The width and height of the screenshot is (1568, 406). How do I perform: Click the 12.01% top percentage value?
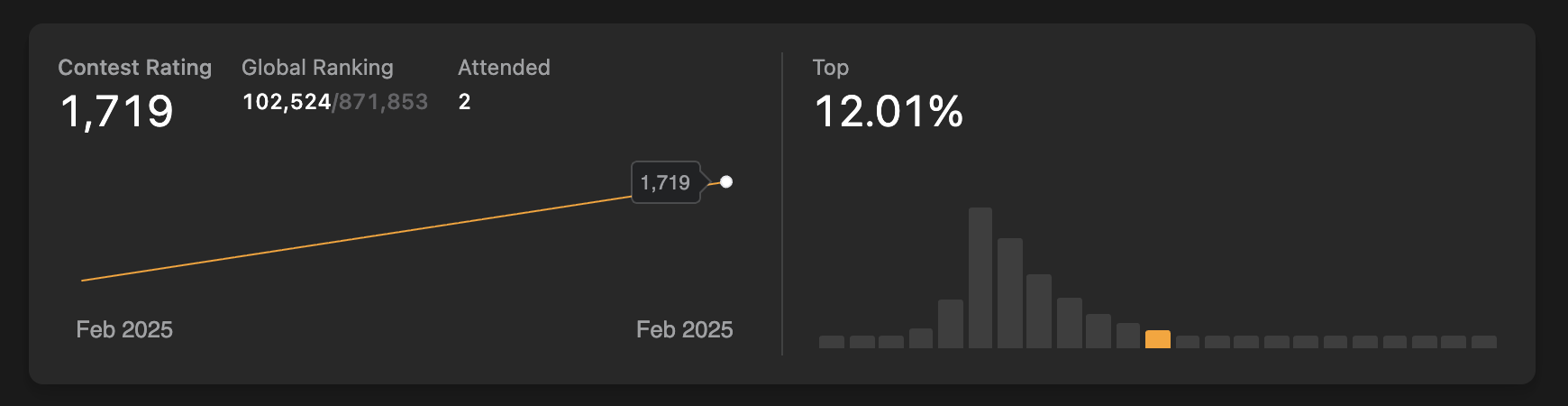(x=889, y=112)
